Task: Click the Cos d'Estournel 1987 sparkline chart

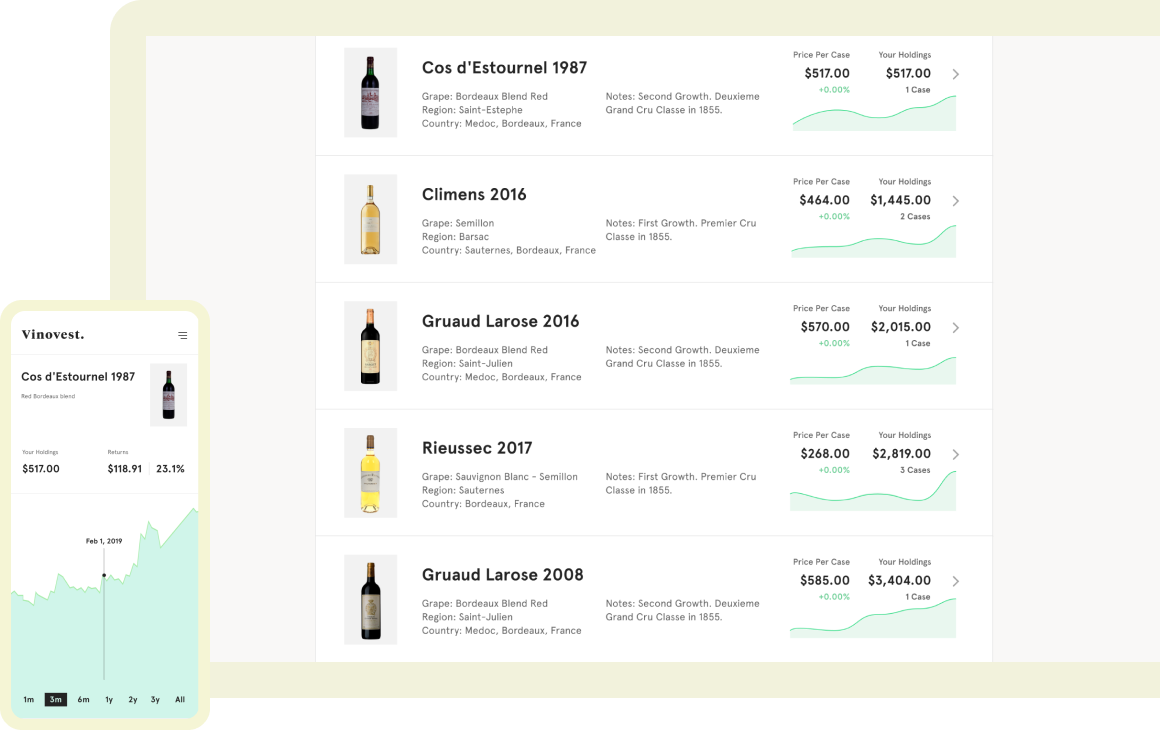Action: point(874,113)
